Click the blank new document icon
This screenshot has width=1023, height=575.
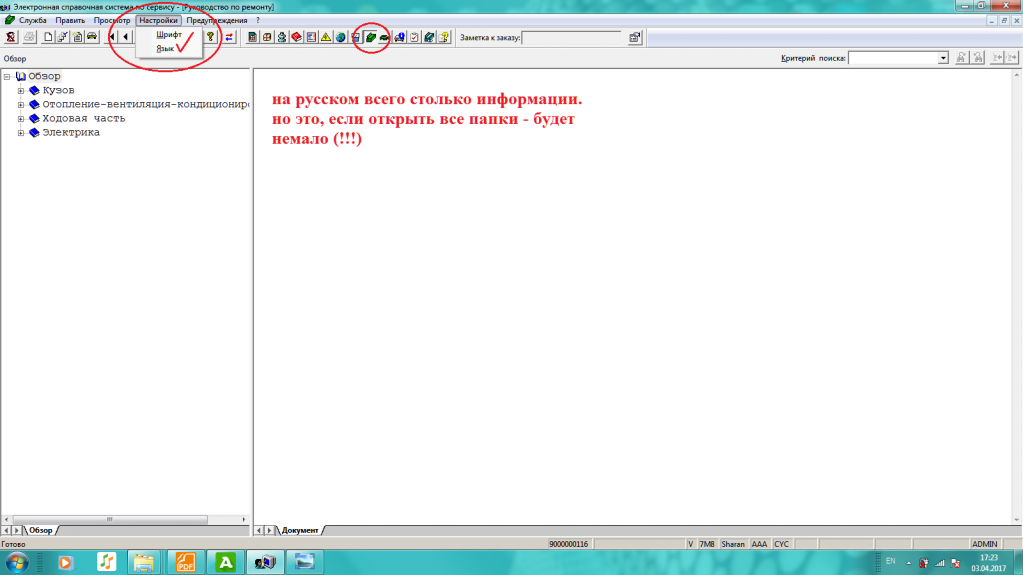47,38
